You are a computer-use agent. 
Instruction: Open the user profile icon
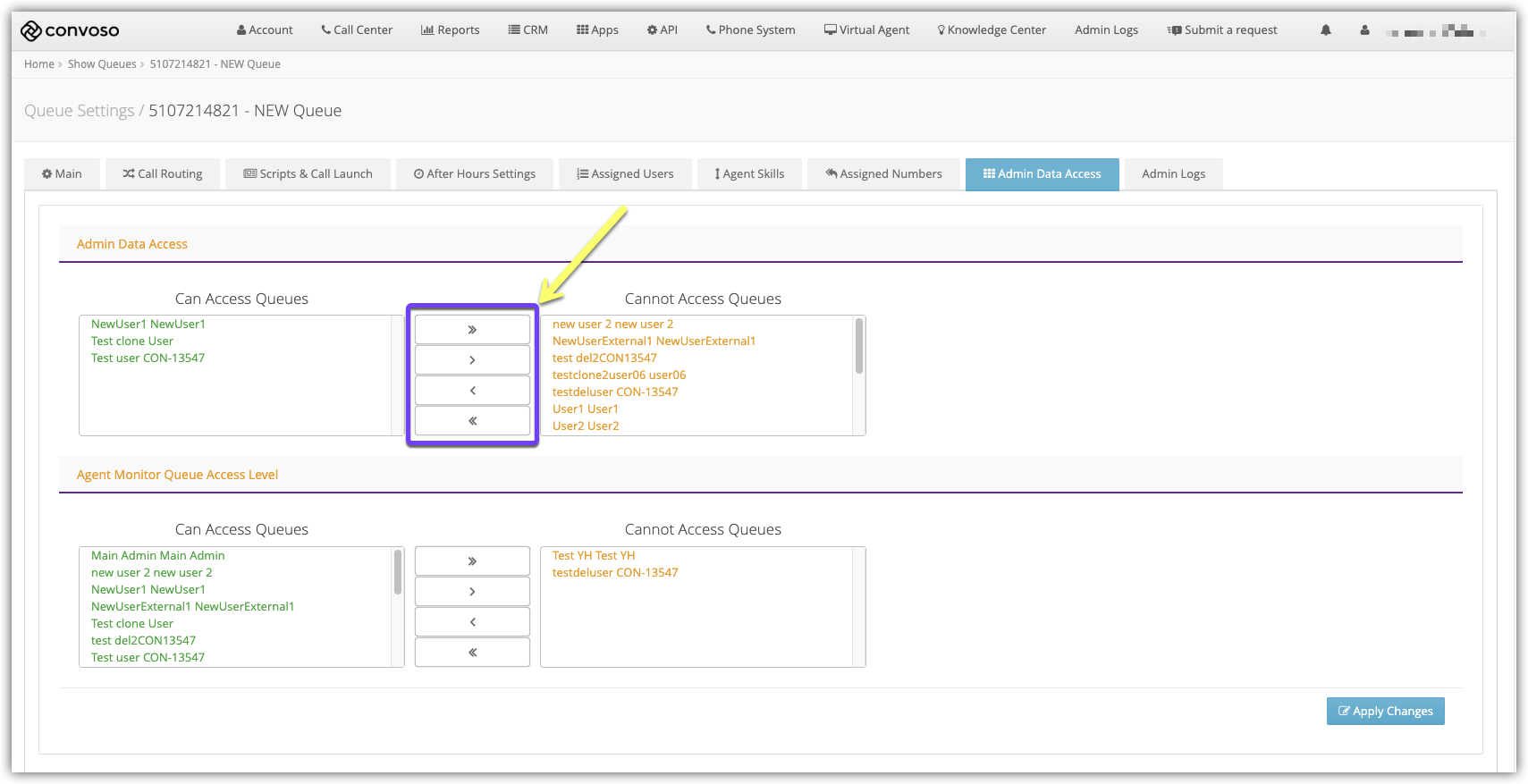pos(1363,30)
